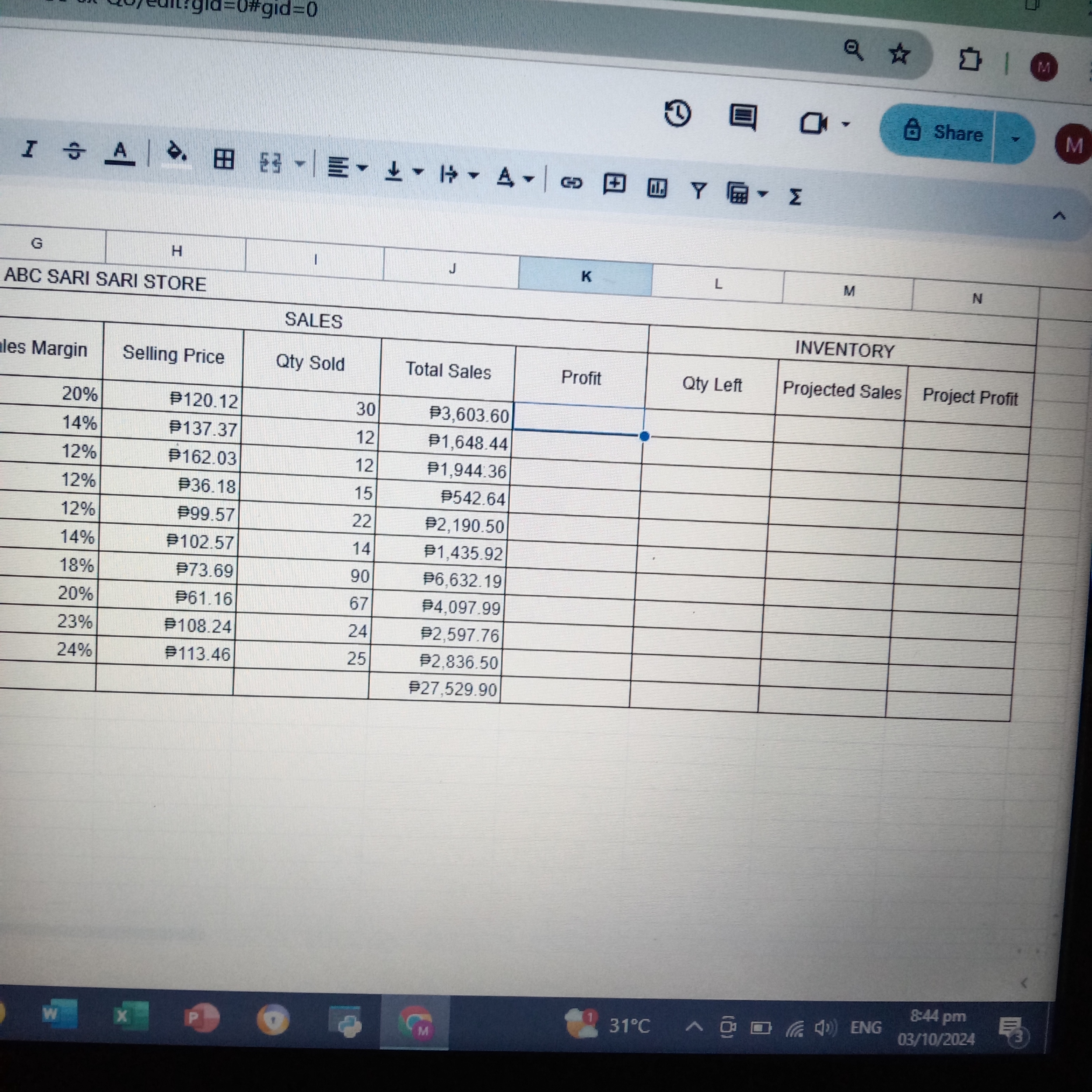Toggle italic formatting

29,149
